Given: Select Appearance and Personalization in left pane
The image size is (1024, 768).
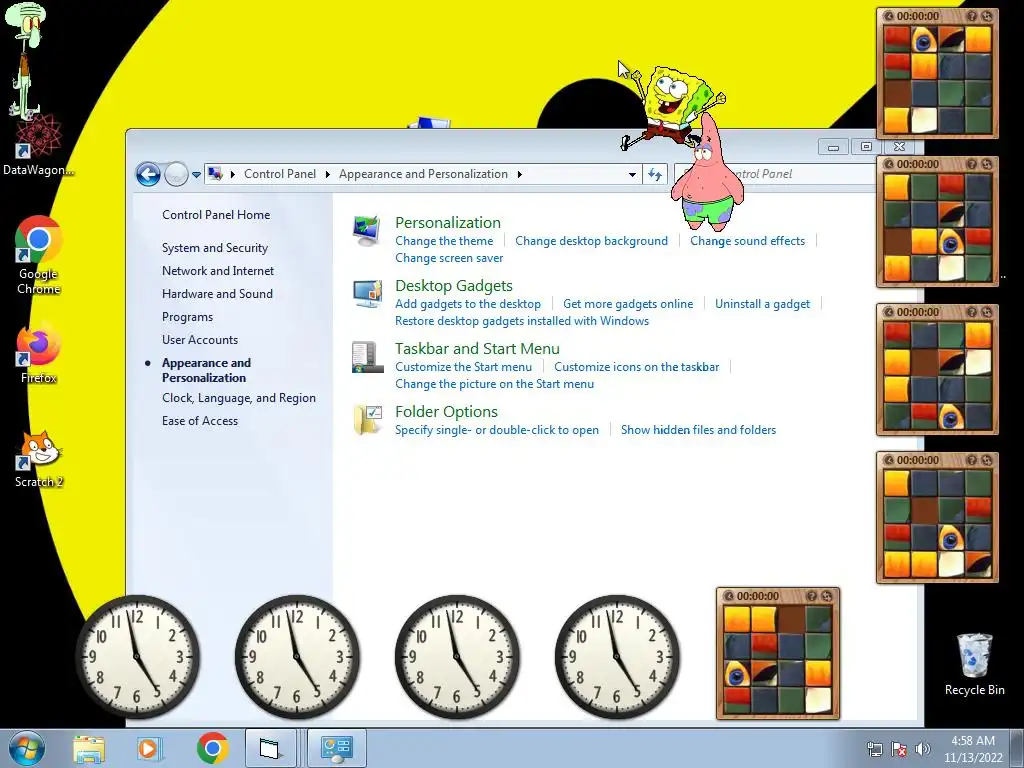Looking at the screenshot, I should [206, 370].
